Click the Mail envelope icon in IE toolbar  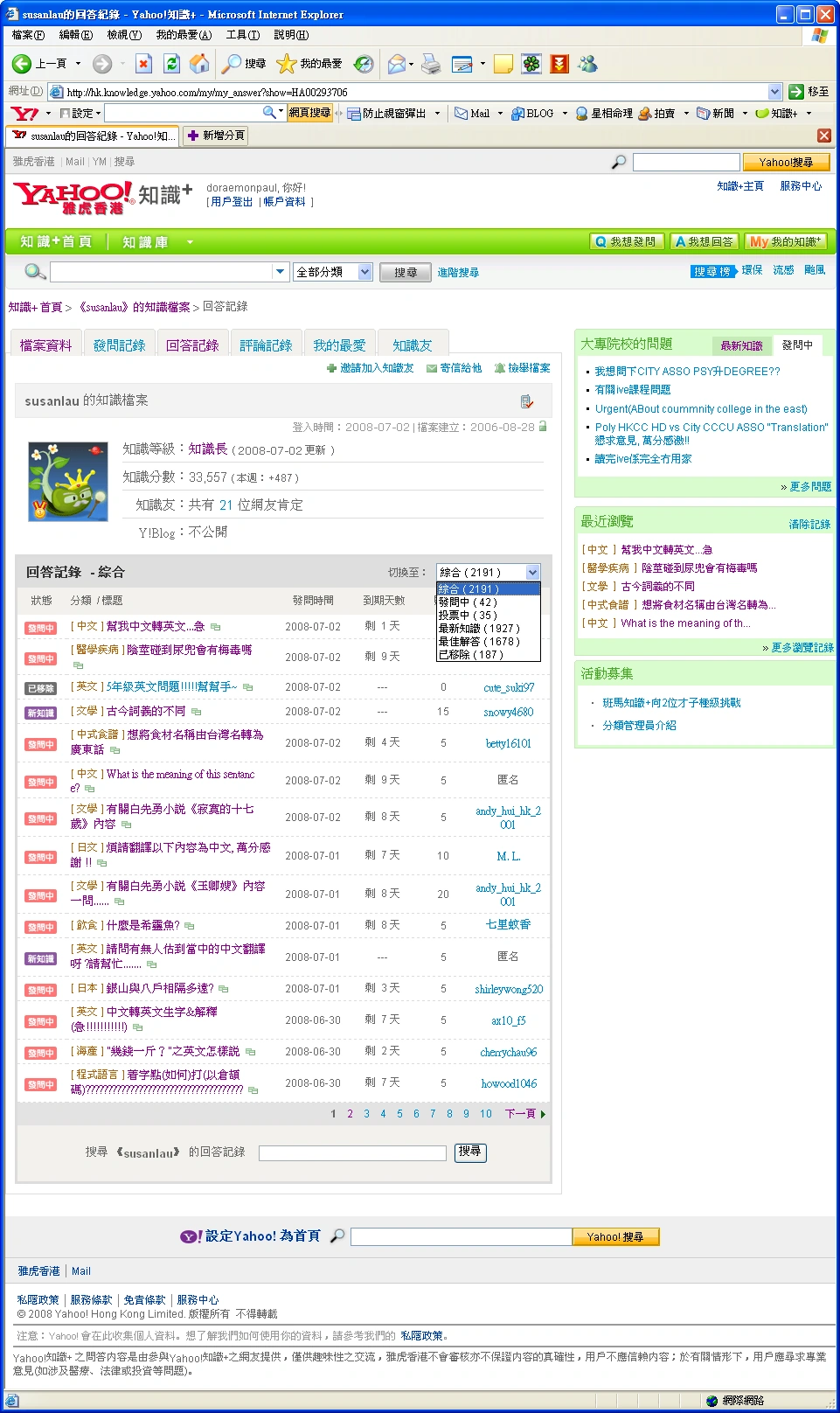click(x=397, y=64)
